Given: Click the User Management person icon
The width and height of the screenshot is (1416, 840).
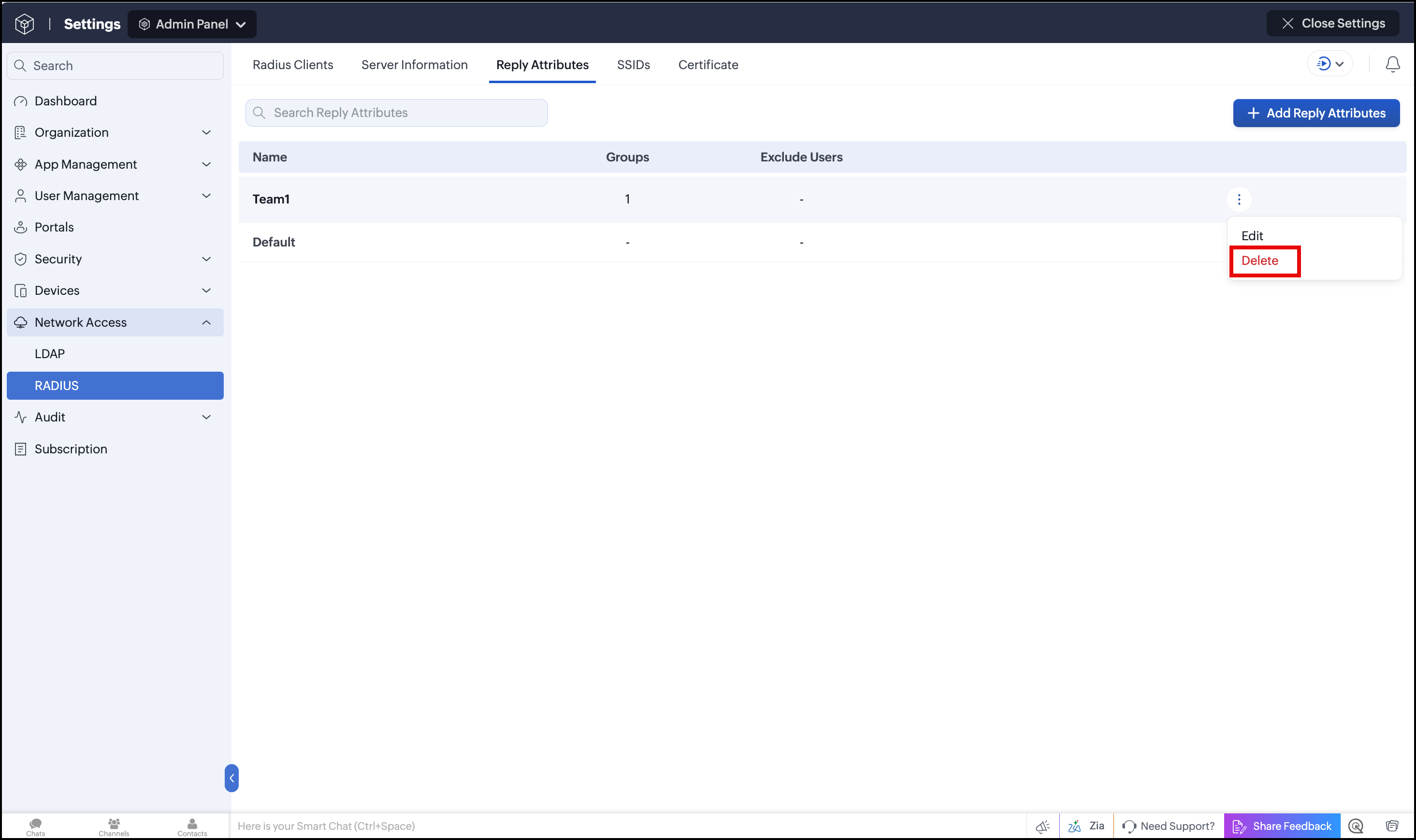Looking at the screenshot, I should [x=20, y=196].
